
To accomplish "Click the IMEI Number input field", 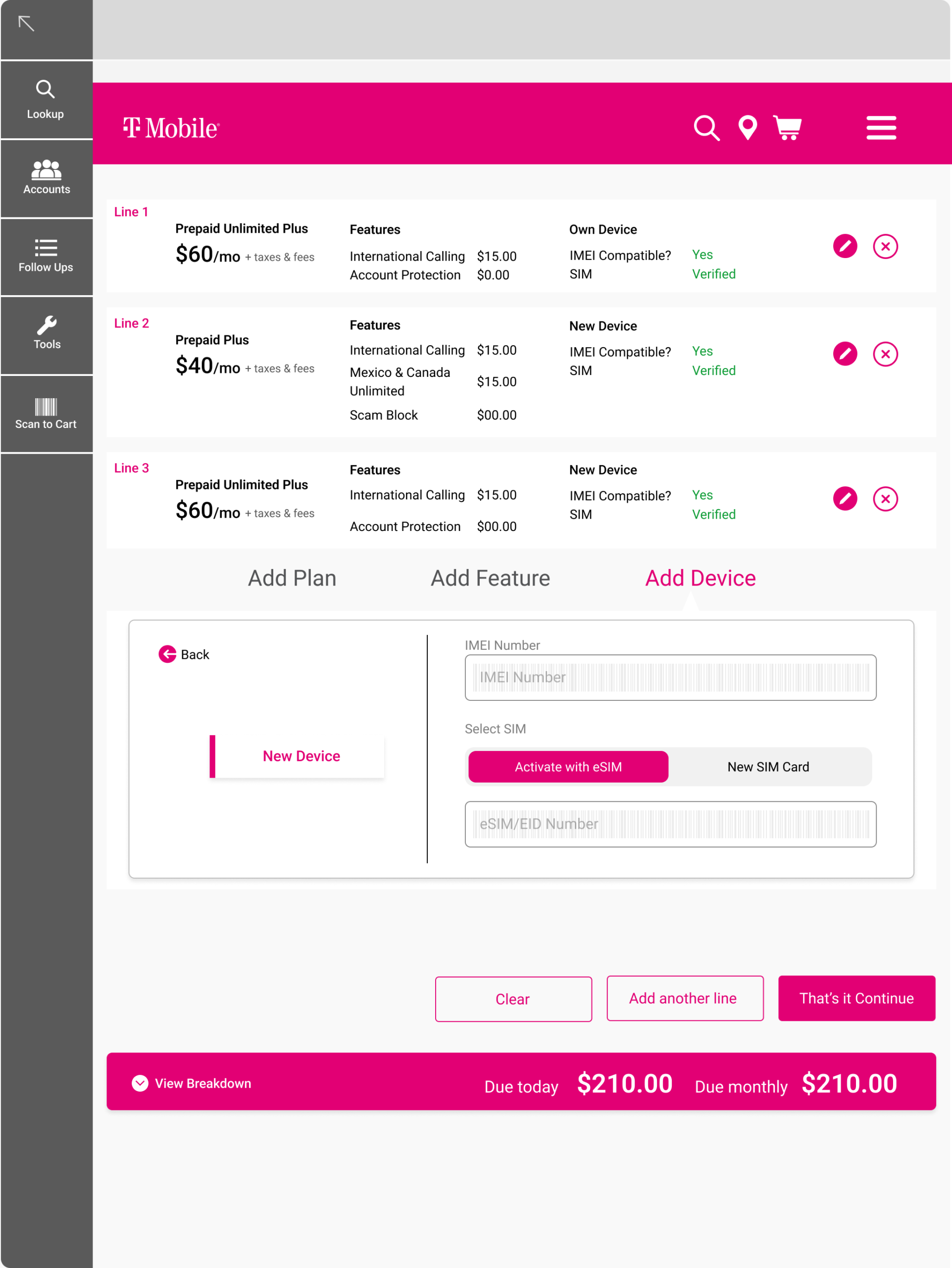I will [x=670, y=677].
